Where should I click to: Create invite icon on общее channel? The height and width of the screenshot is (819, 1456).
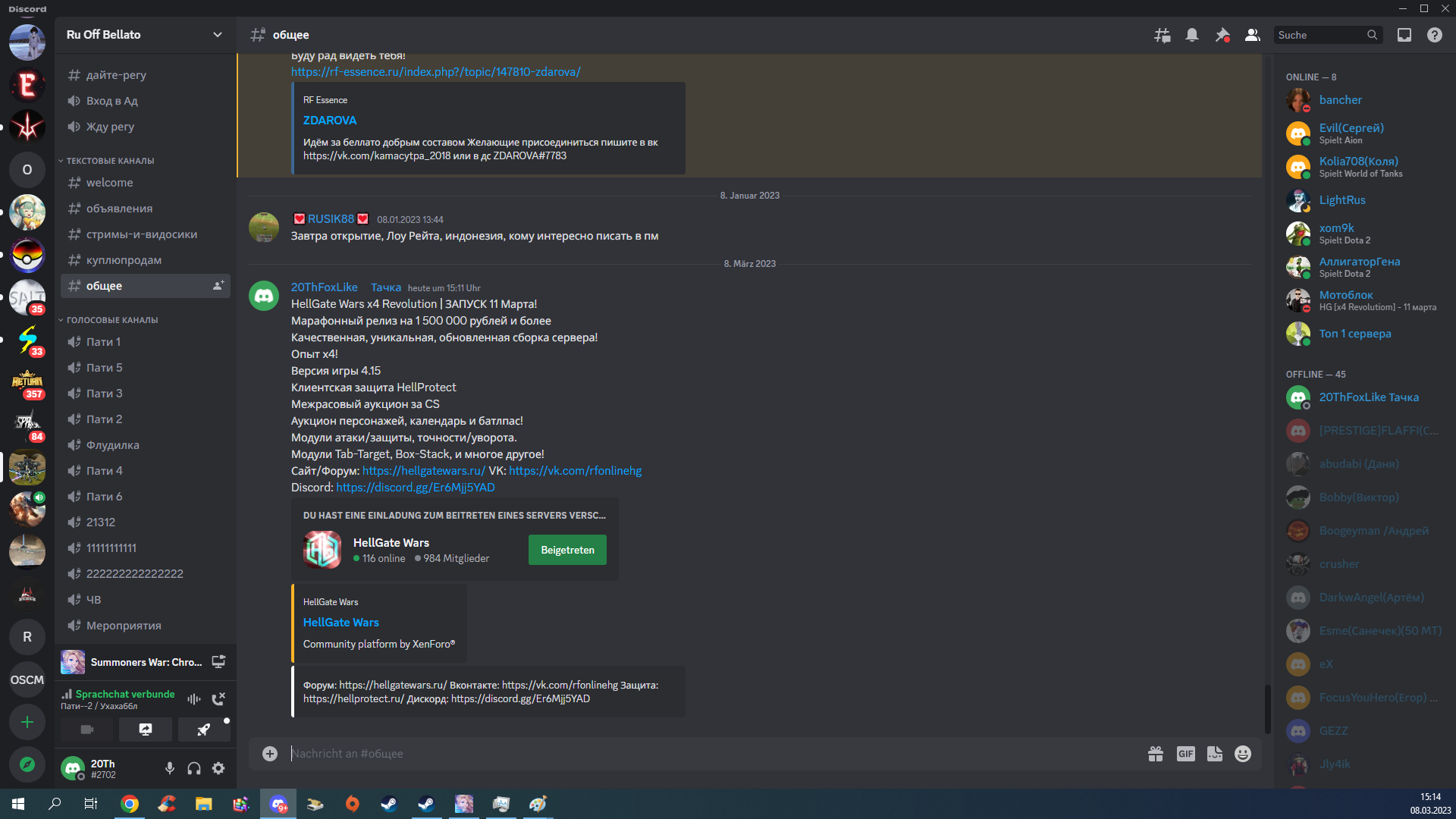coord(218,286)
